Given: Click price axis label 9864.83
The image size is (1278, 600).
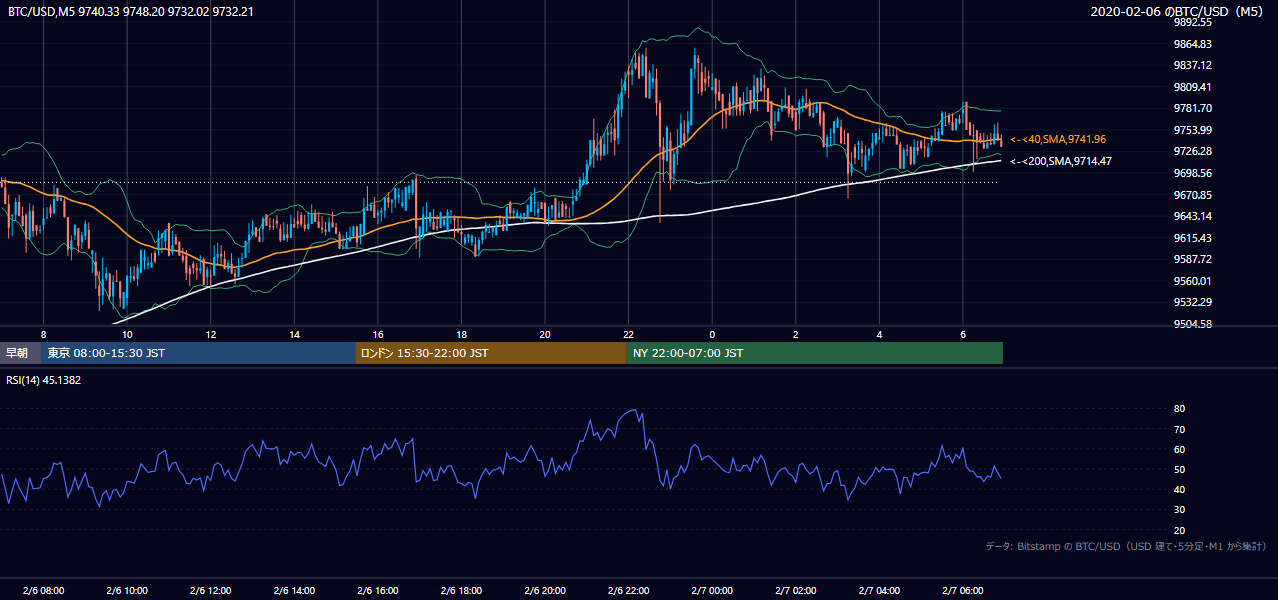Looking at the screenshot, I should 1193,44.
